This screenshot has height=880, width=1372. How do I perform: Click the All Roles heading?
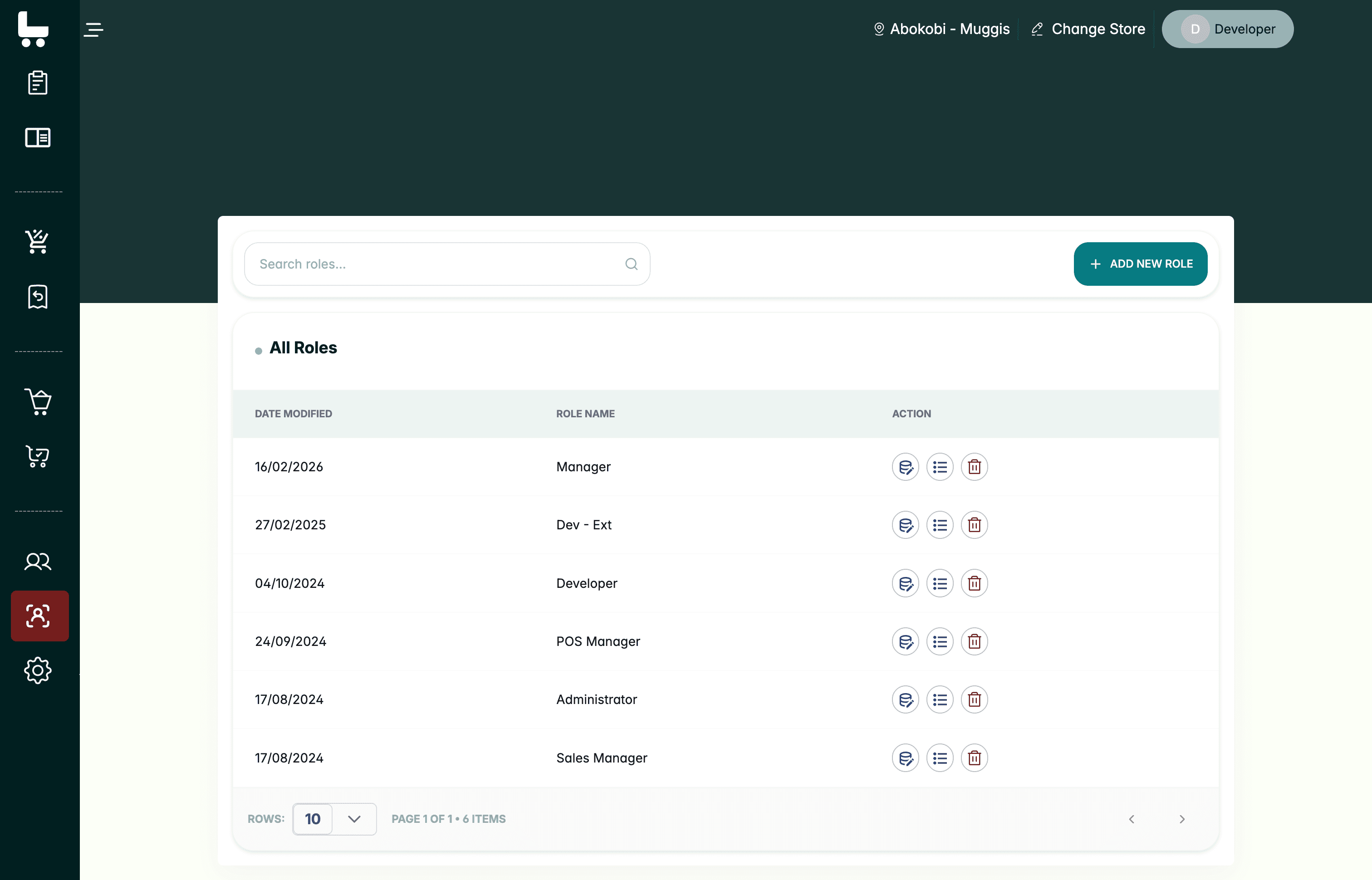click(x=303, y=347)
